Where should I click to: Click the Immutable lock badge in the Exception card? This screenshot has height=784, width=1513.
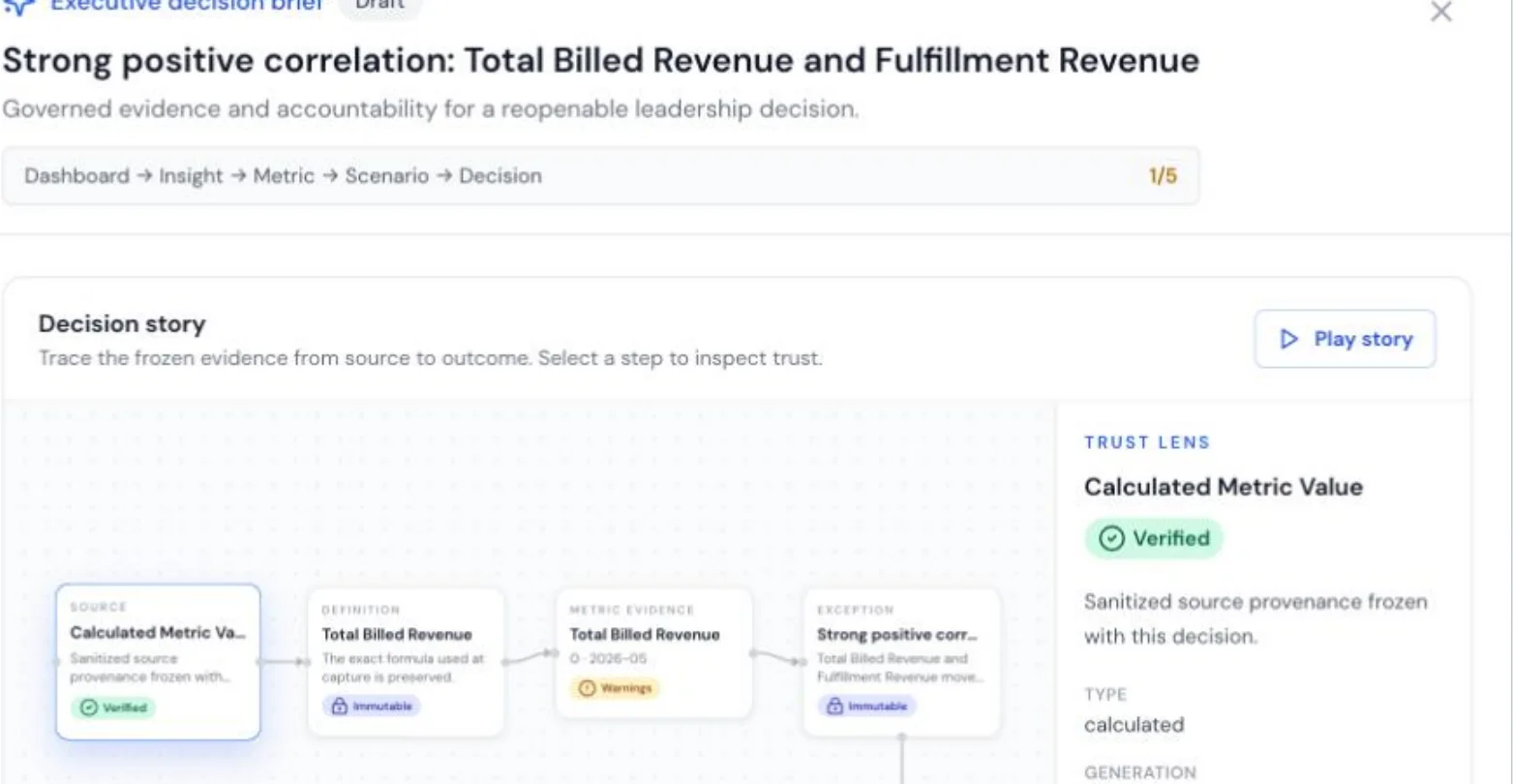(x=867, y=707)
